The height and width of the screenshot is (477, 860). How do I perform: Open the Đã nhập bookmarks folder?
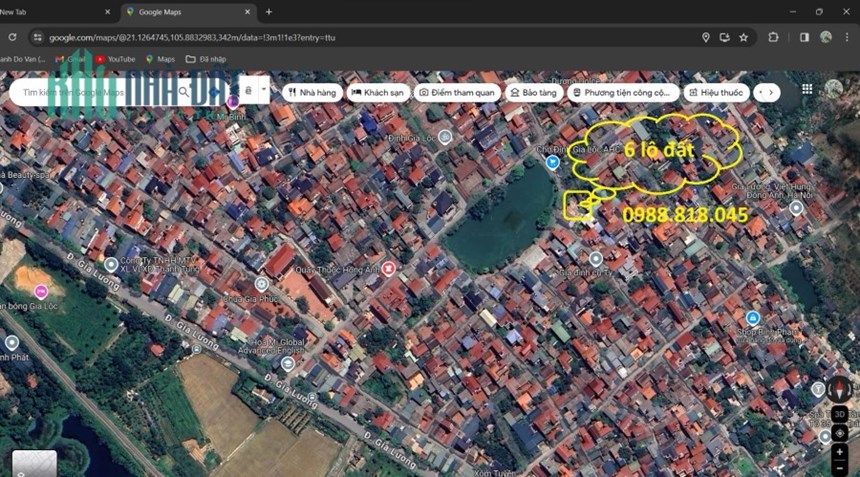coord(206,59)
